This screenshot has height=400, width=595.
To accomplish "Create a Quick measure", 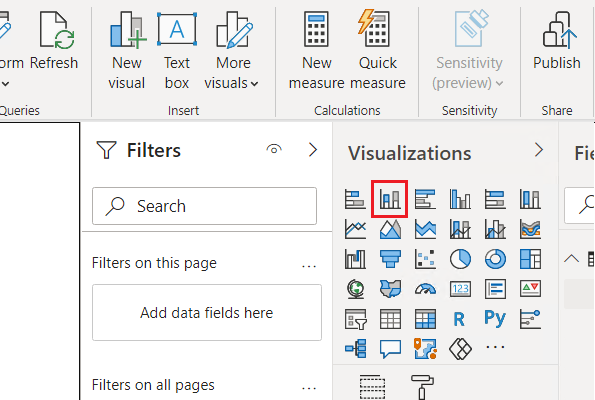I will pos(378,50).
